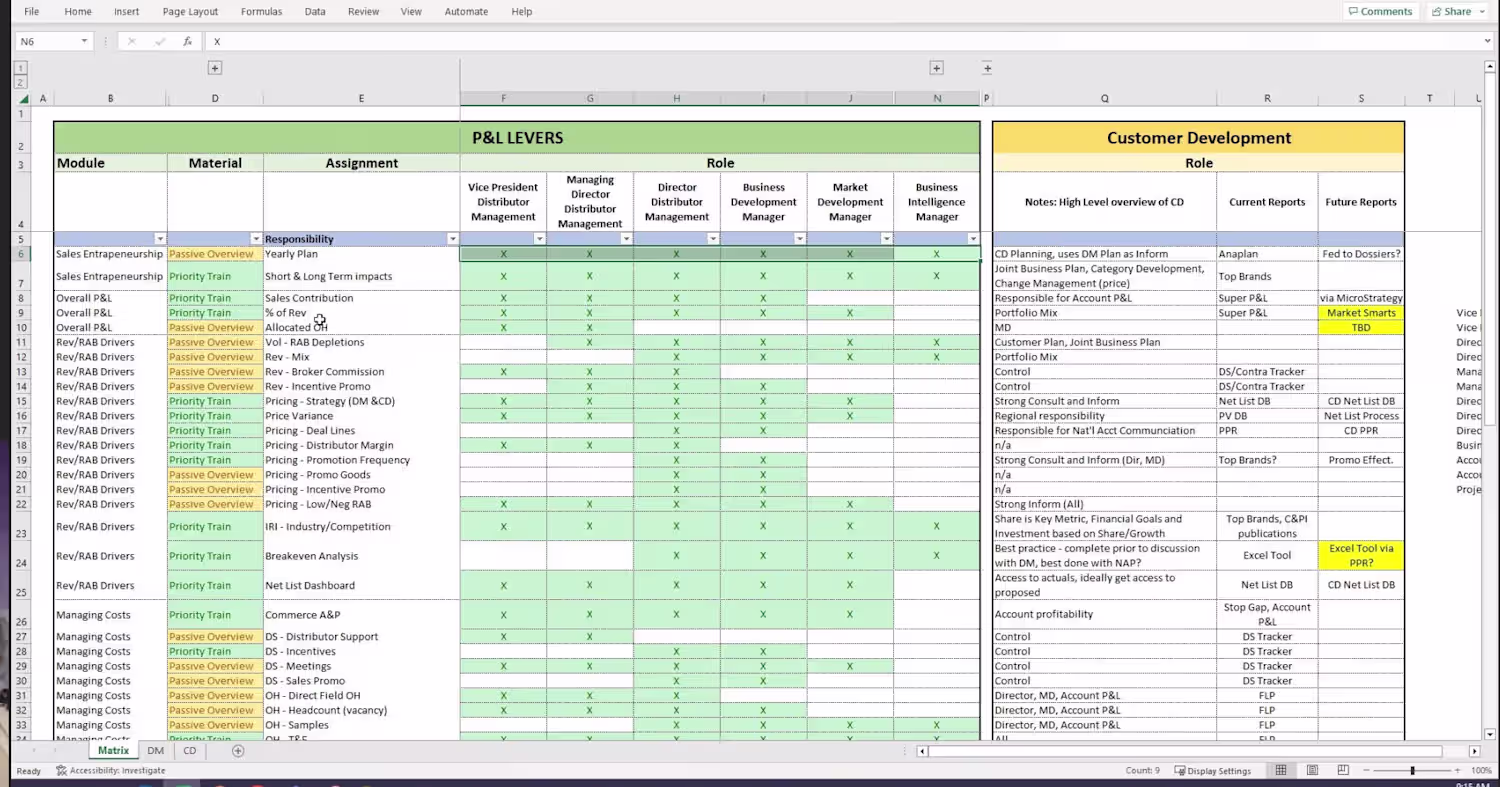
Task: Select the 'Anaplan' cell in Current Reports
Action: click(x=1267, y=254)
